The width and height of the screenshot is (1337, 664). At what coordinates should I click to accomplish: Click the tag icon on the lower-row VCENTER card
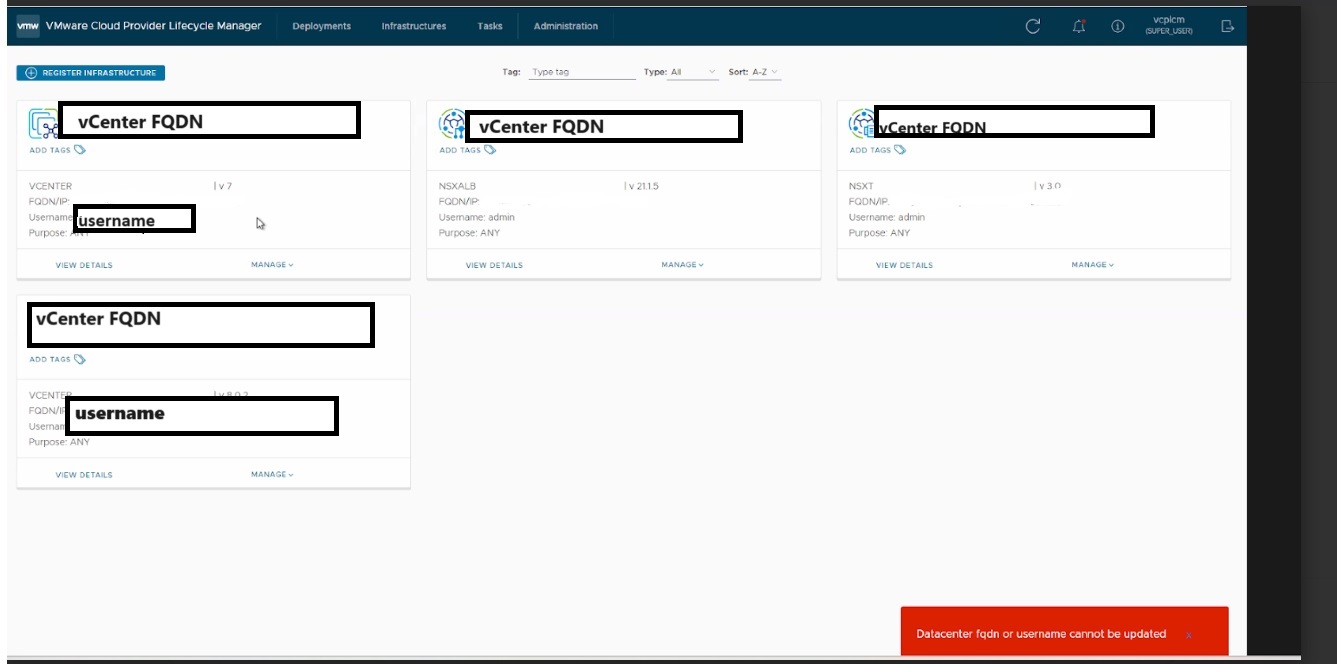point(80,359)
